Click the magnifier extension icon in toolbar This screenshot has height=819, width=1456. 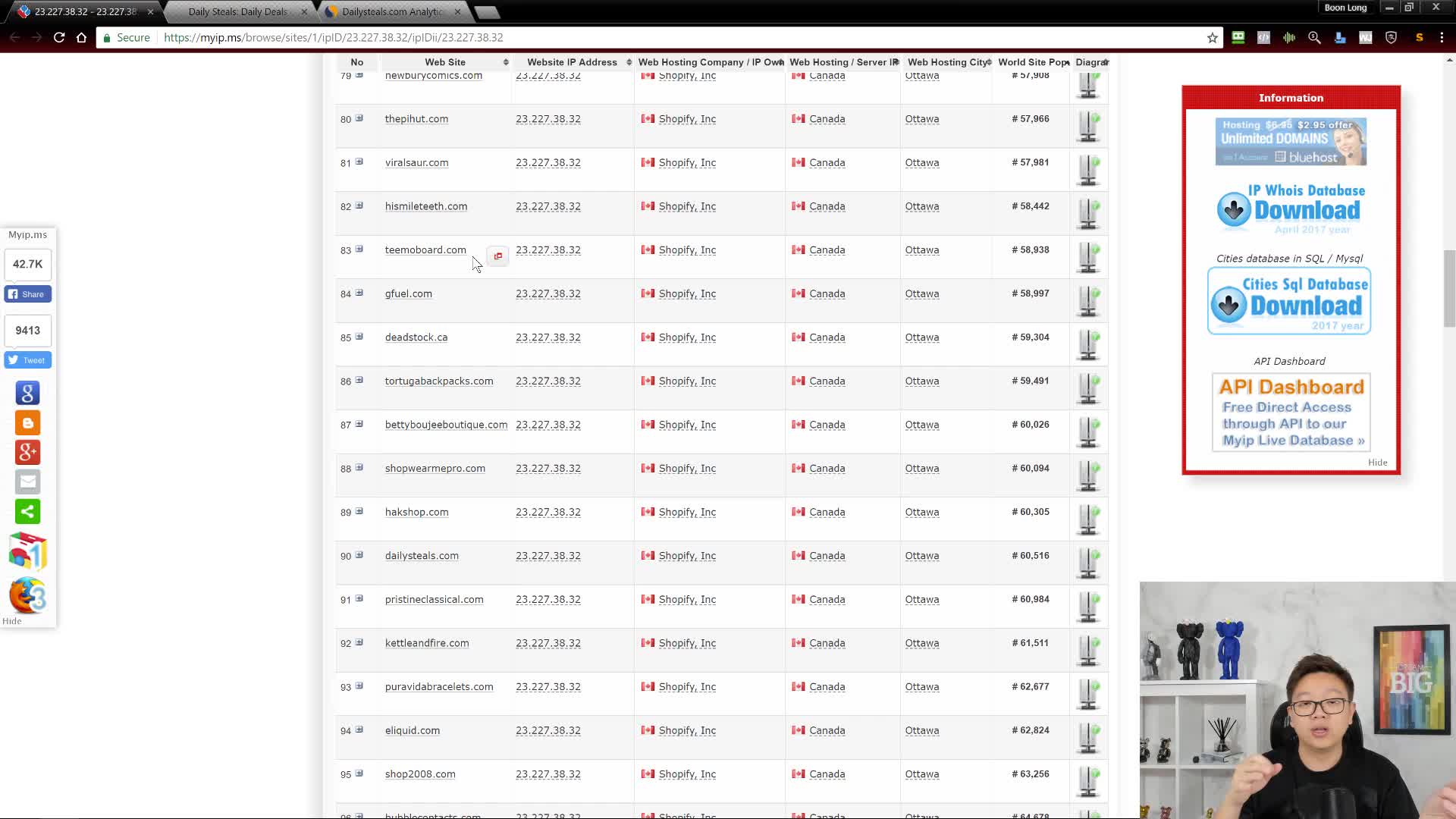click(x=1314, y=37)
